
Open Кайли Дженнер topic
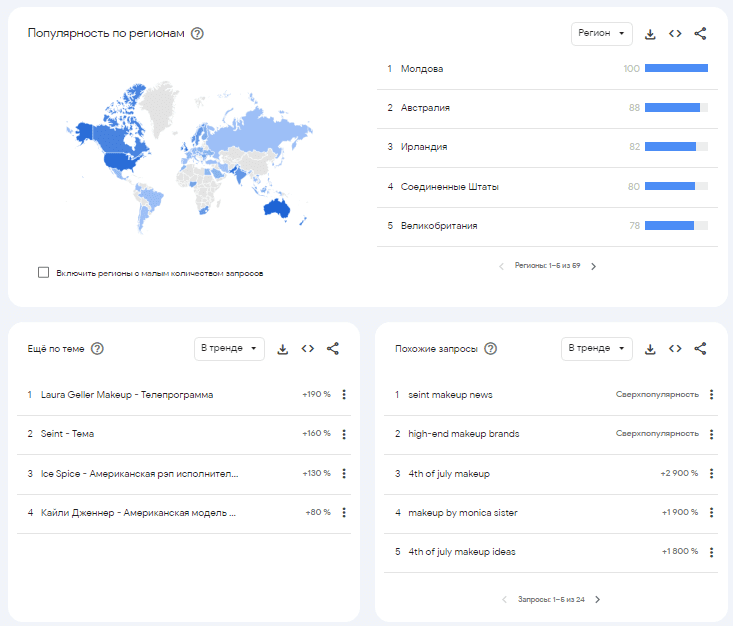click(138, 513)
